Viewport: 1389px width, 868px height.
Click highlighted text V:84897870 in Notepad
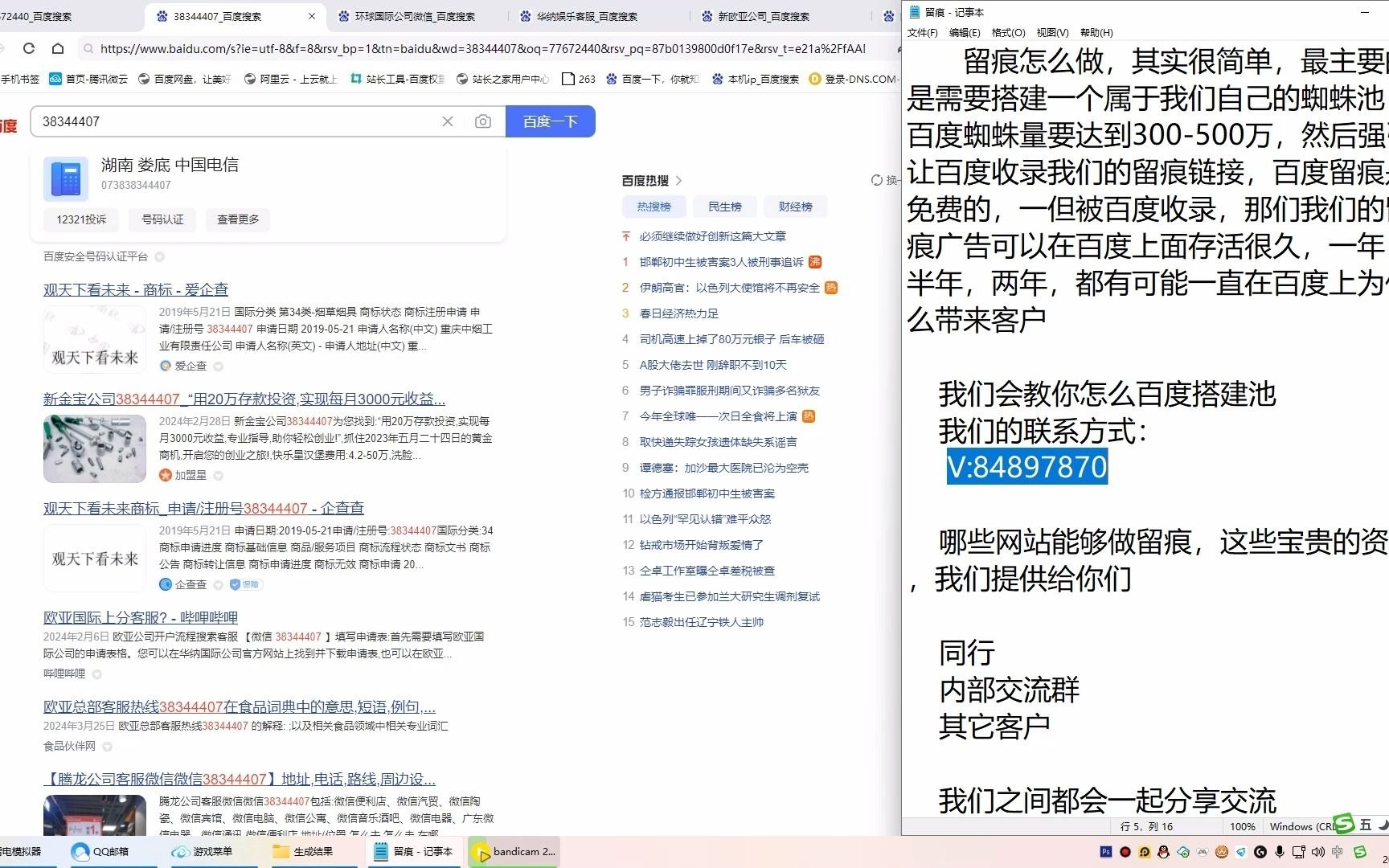coord(1027,467)
